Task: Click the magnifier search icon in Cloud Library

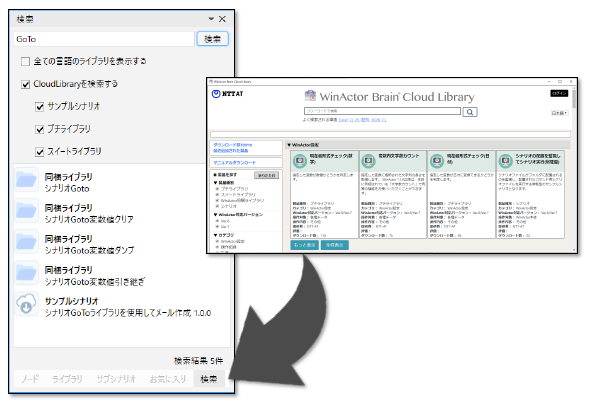Action: point(470,112)
